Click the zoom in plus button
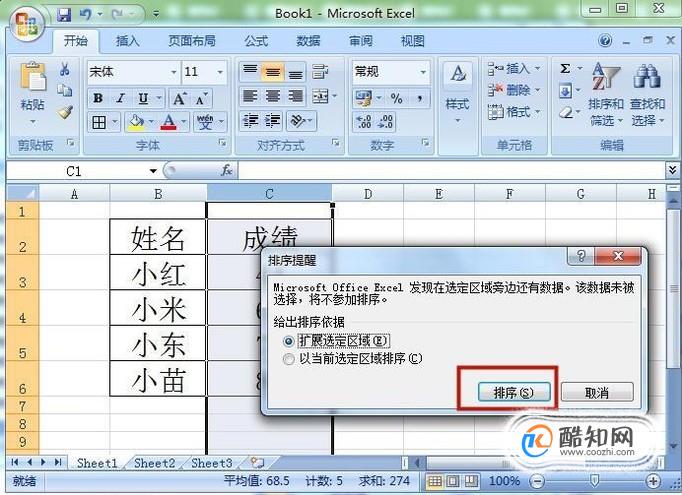 (653, 481)
